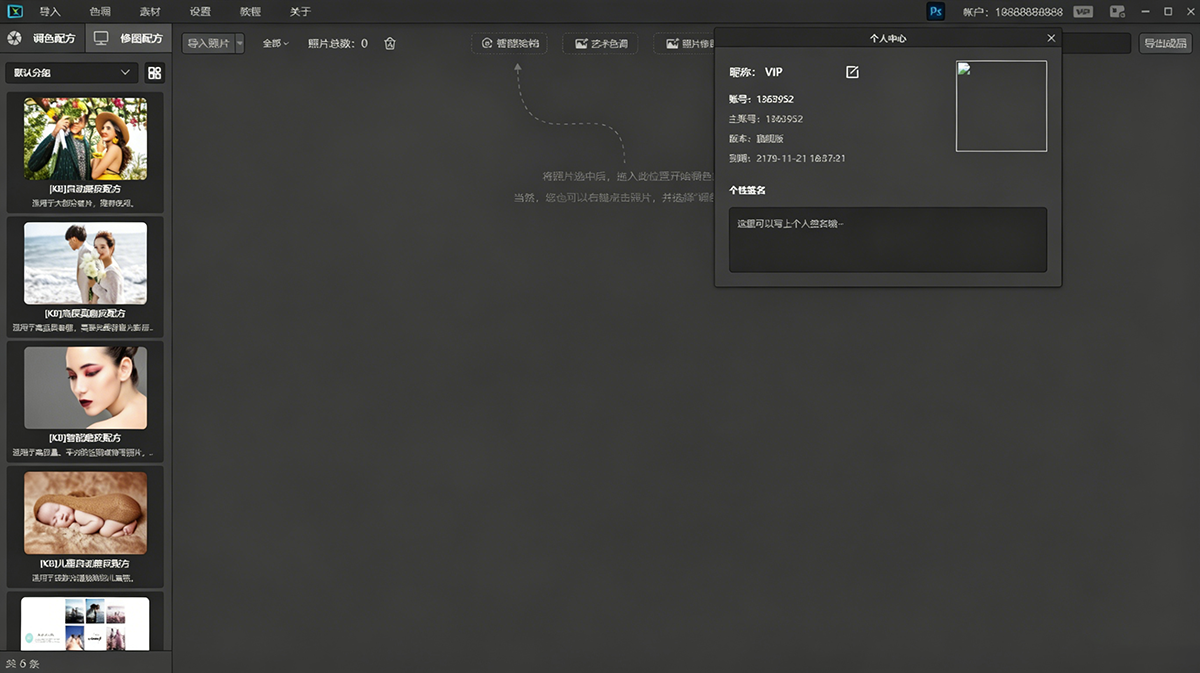This screenshot has height=673, width=1200.
Task: Click the 照片总数: 0 counter
Action: coord(337,44)
